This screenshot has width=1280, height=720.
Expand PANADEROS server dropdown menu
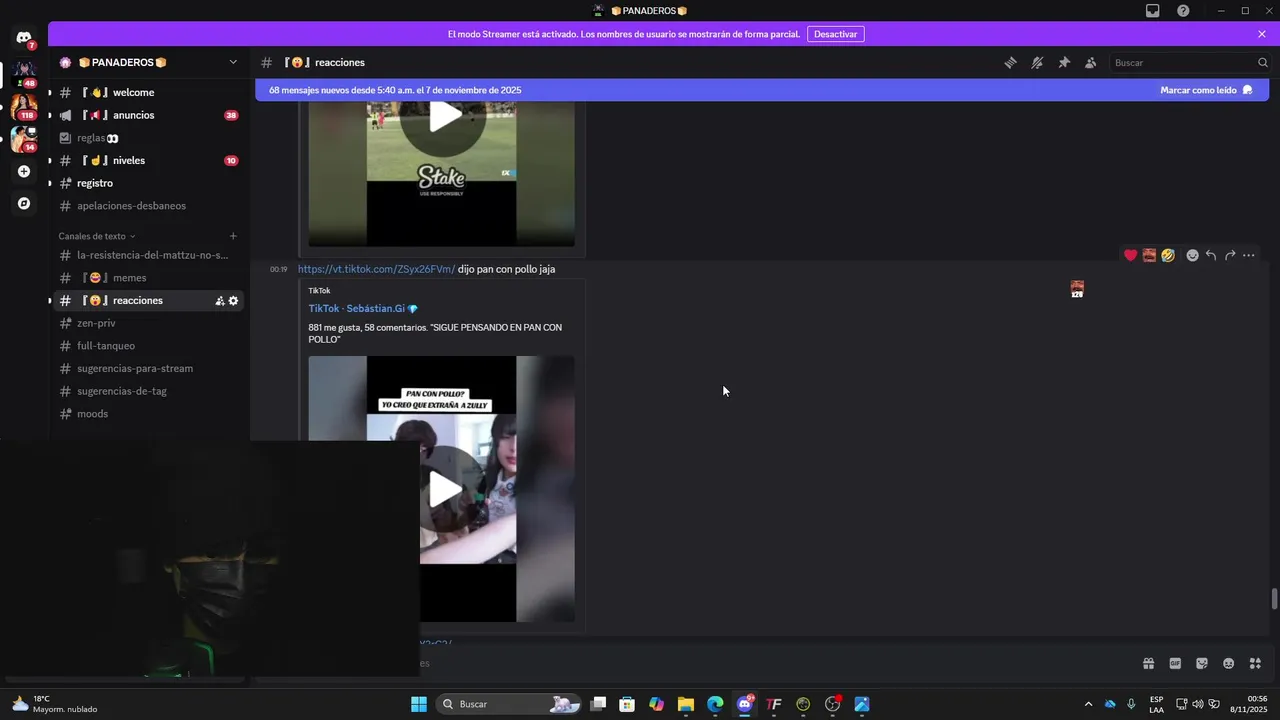click(233, 62)
